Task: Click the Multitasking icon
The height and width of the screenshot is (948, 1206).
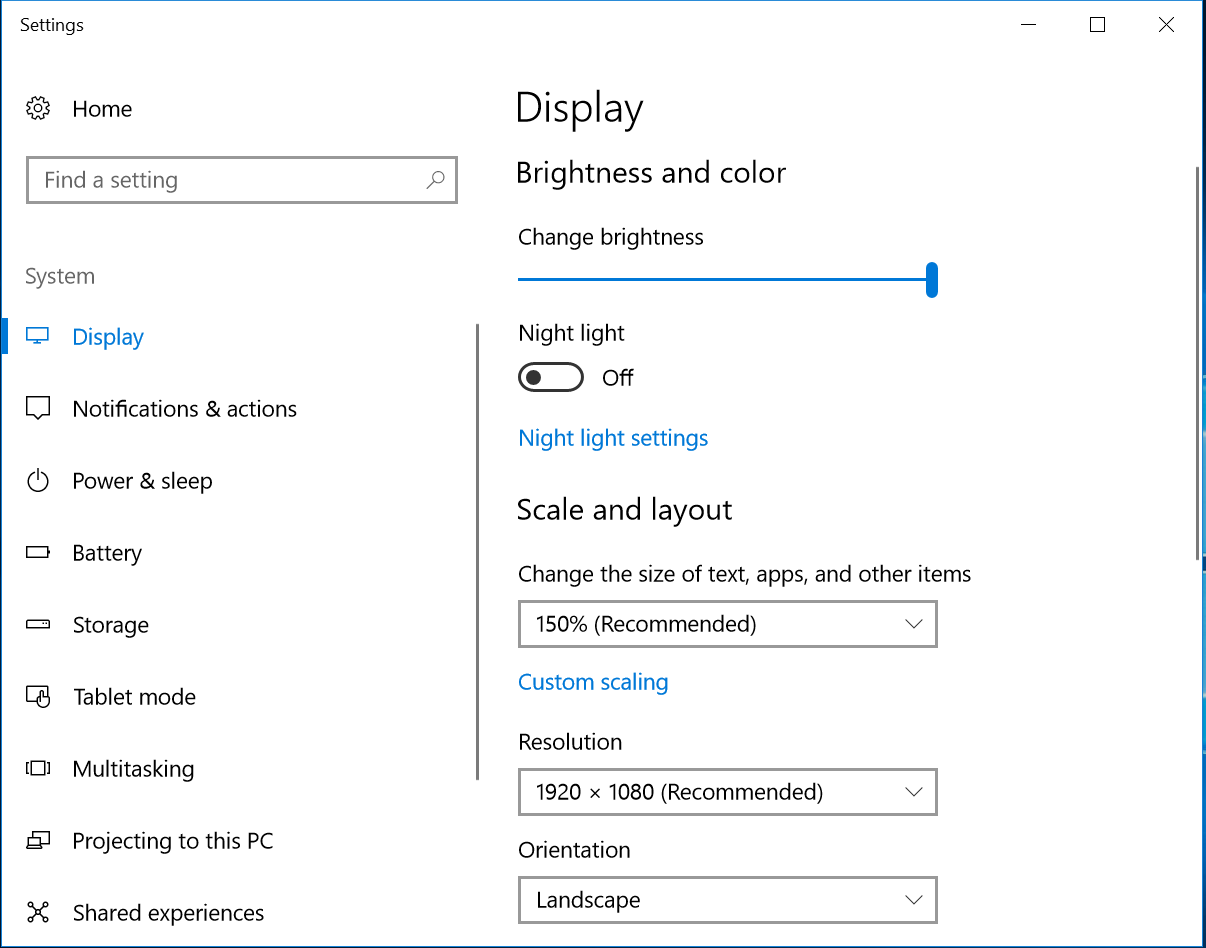Action: (x=38, y=769)
